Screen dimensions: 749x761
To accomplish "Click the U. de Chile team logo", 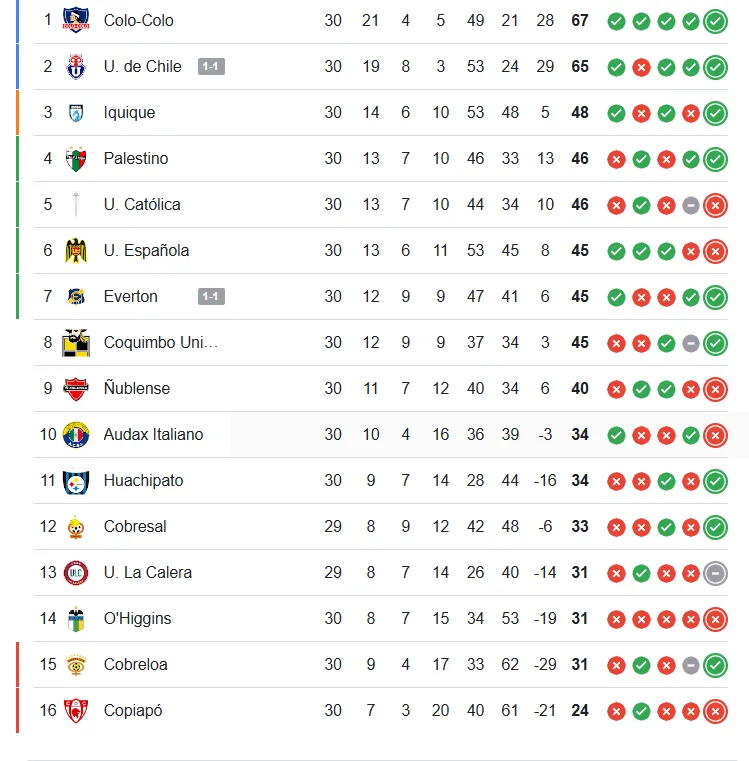I will tap(76, 66).
